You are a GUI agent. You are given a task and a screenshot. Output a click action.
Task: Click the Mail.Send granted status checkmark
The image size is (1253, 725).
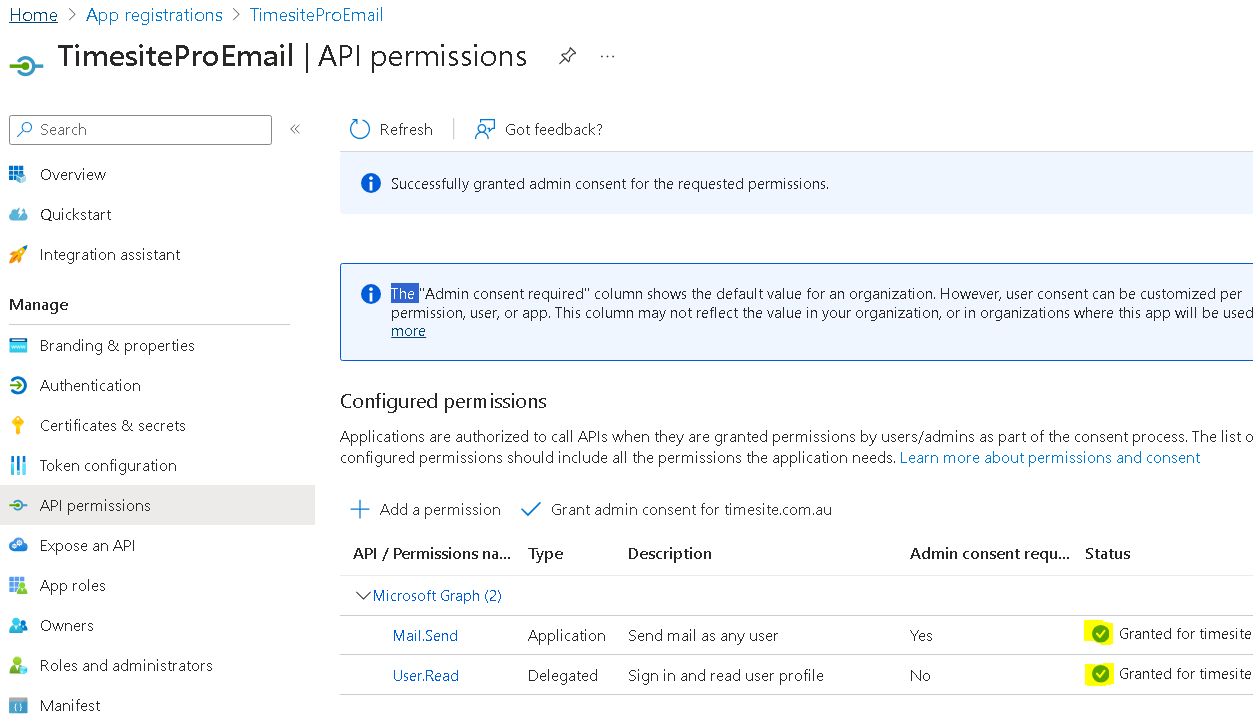[x=1100, y=633]
